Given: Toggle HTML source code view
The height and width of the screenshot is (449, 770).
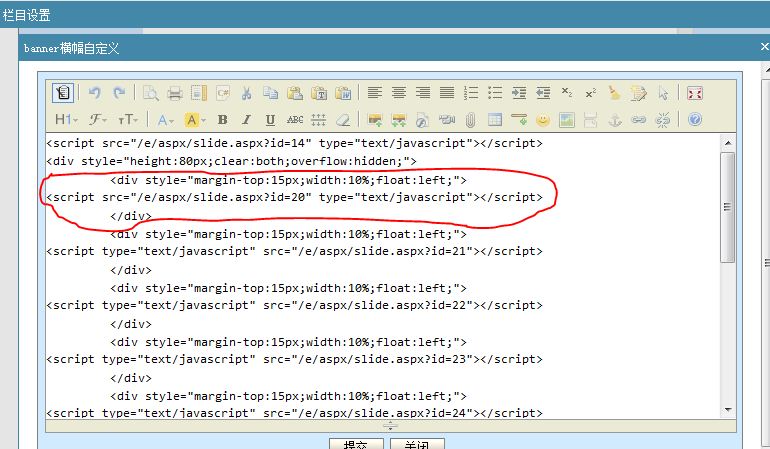Looking at the screenshot, I should point(63,93).
